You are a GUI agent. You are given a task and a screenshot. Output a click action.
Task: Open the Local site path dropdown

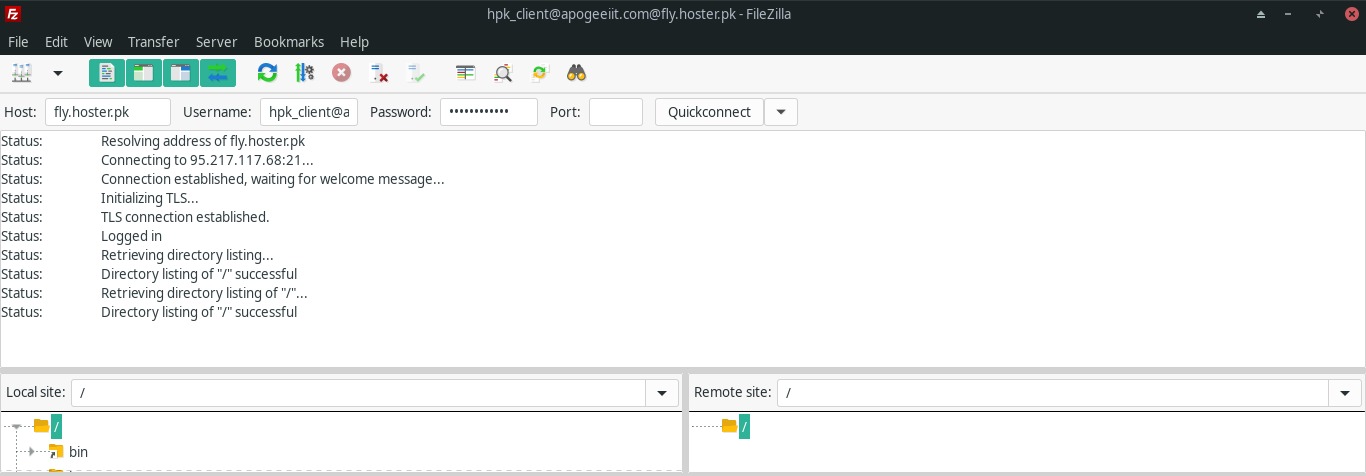tap(662, 393)
